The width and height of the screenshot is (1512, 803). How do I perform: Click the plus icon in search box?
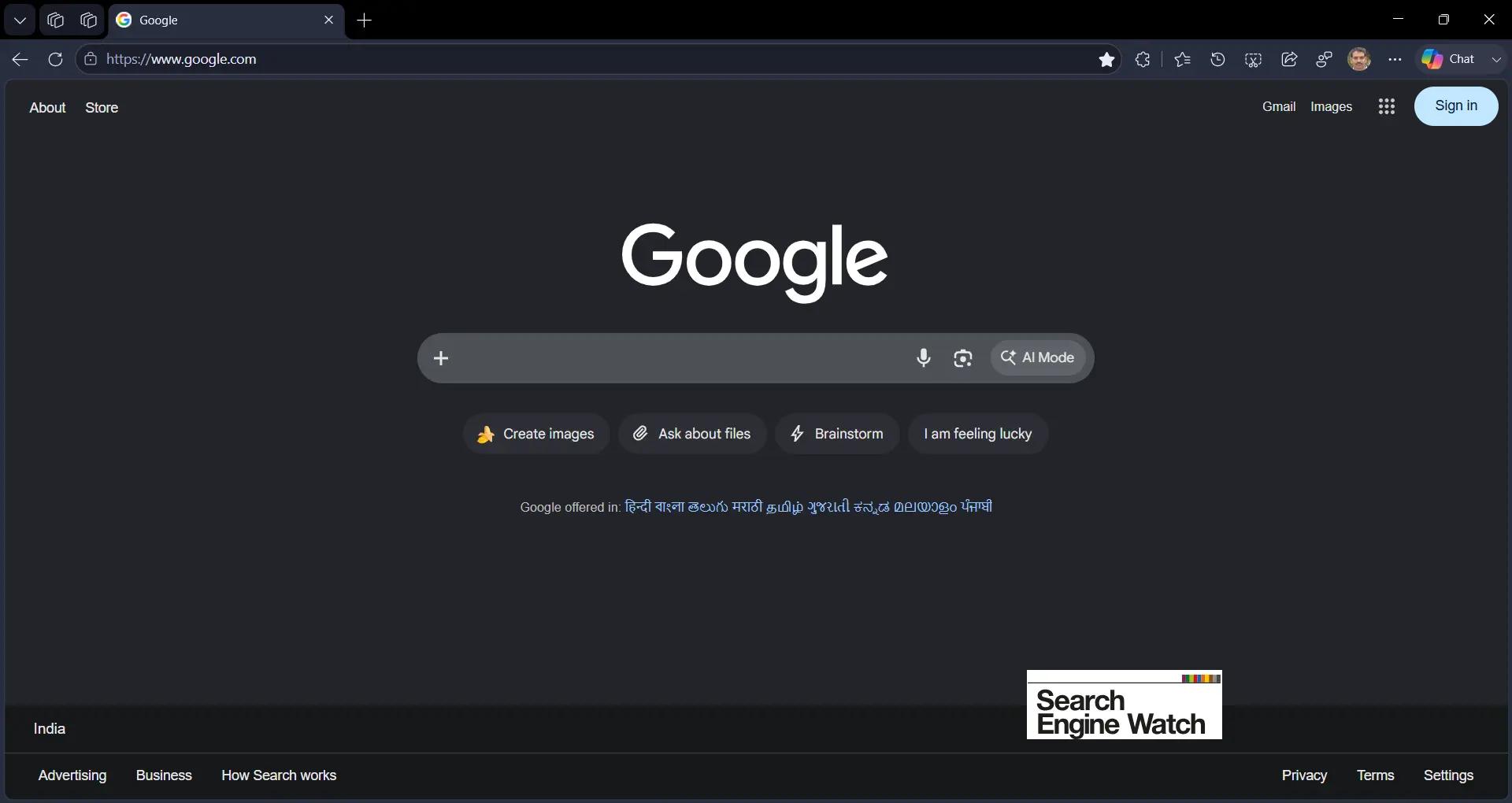click(441, 358)
